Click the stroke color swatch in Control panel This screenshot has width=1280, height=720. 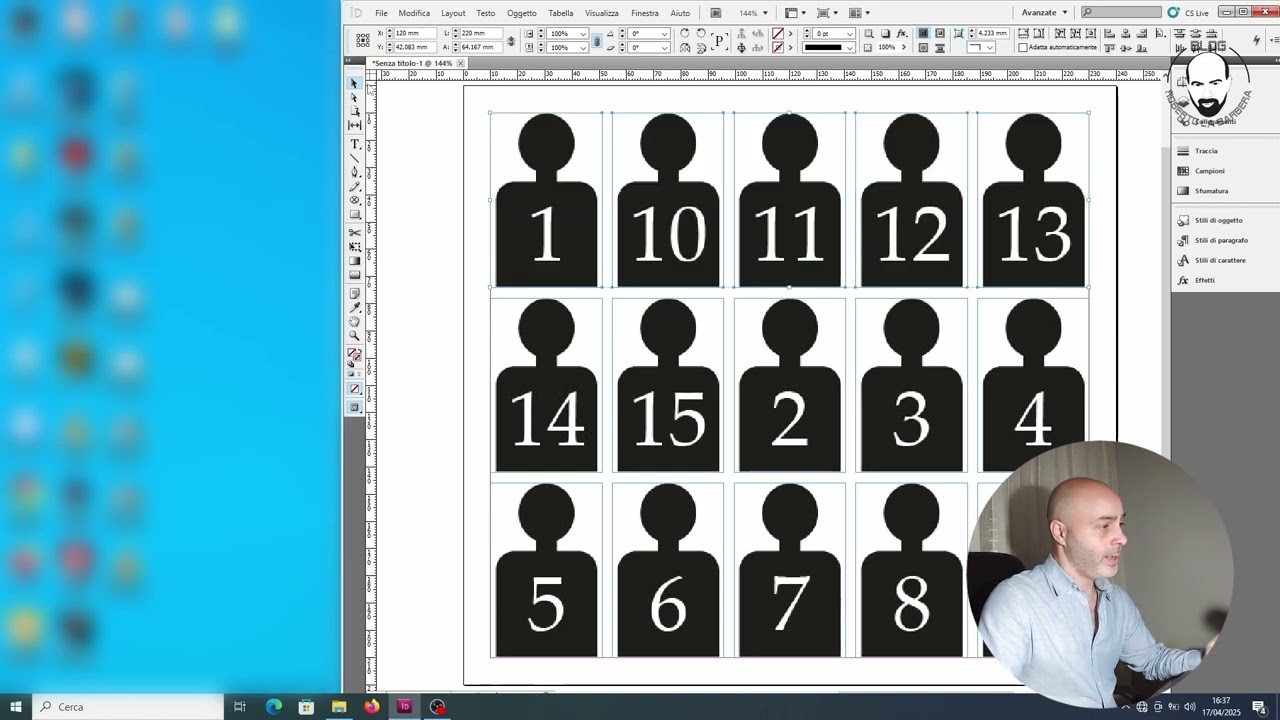pos(777,47)
